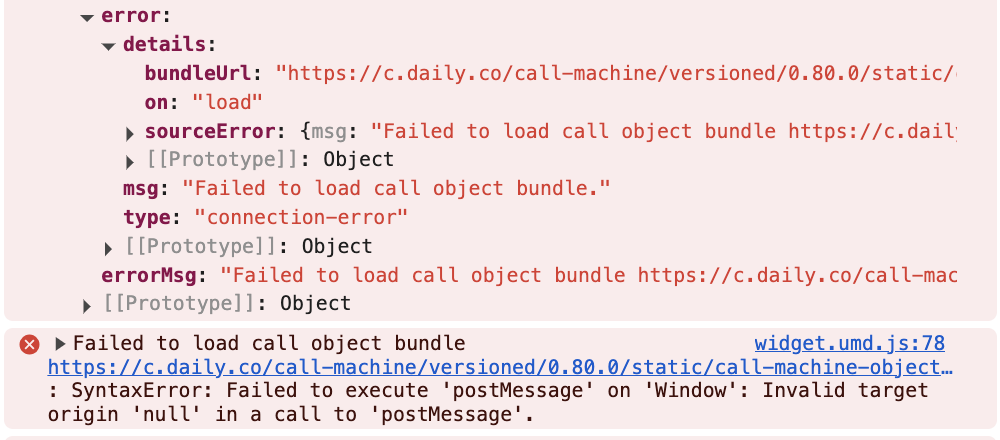Screen dimensions: 1000x440
Task: Click the red error circle icon
Action: (30, 345)
